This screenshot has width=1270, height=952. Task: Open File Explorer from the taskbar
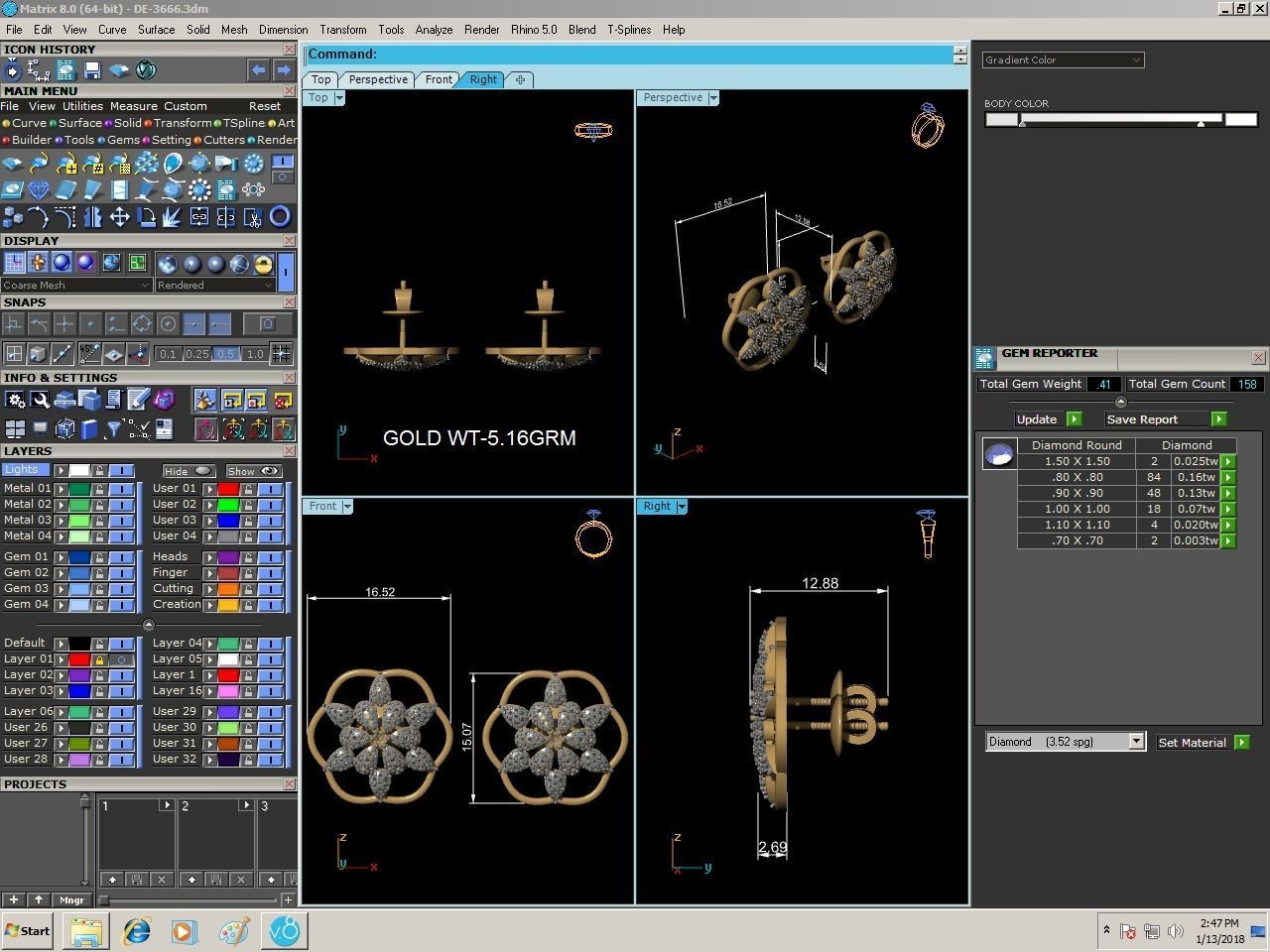(x=86, y=931)
